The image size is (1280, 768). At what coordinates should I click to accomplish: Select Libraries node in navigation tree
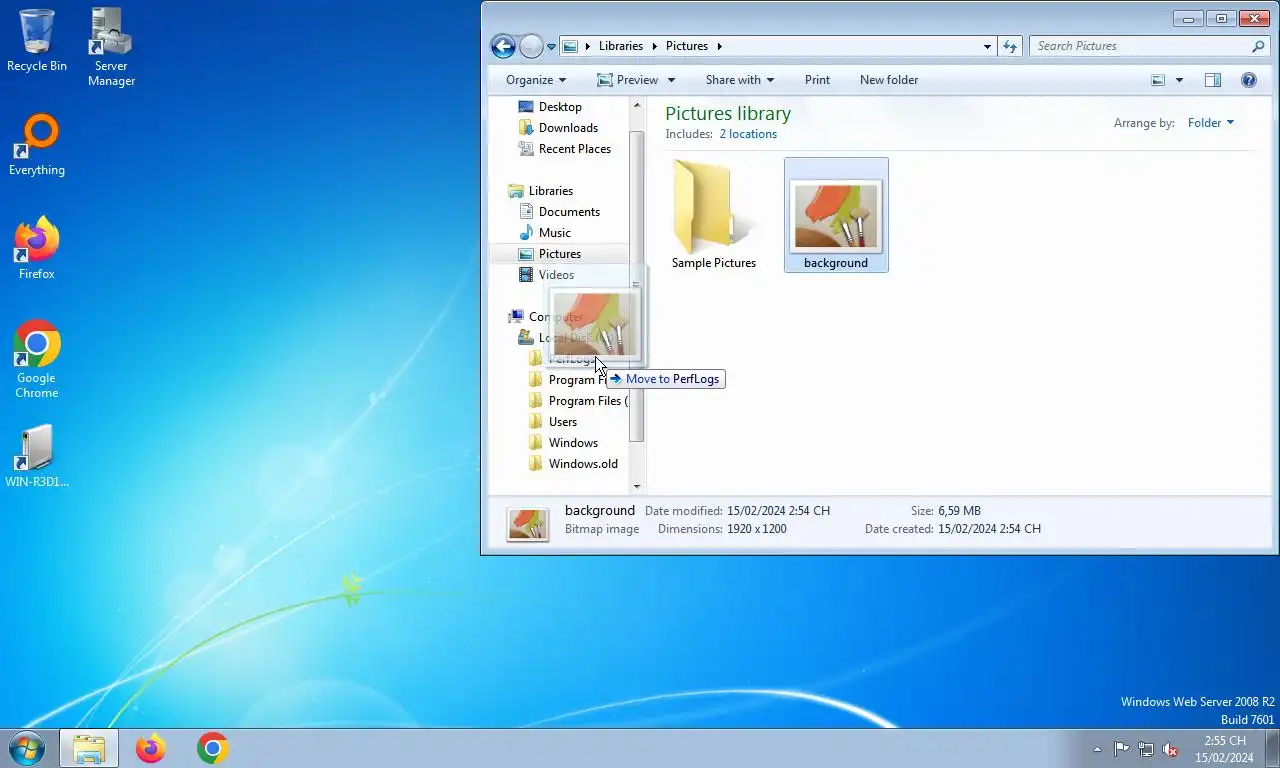click(551, 191)
